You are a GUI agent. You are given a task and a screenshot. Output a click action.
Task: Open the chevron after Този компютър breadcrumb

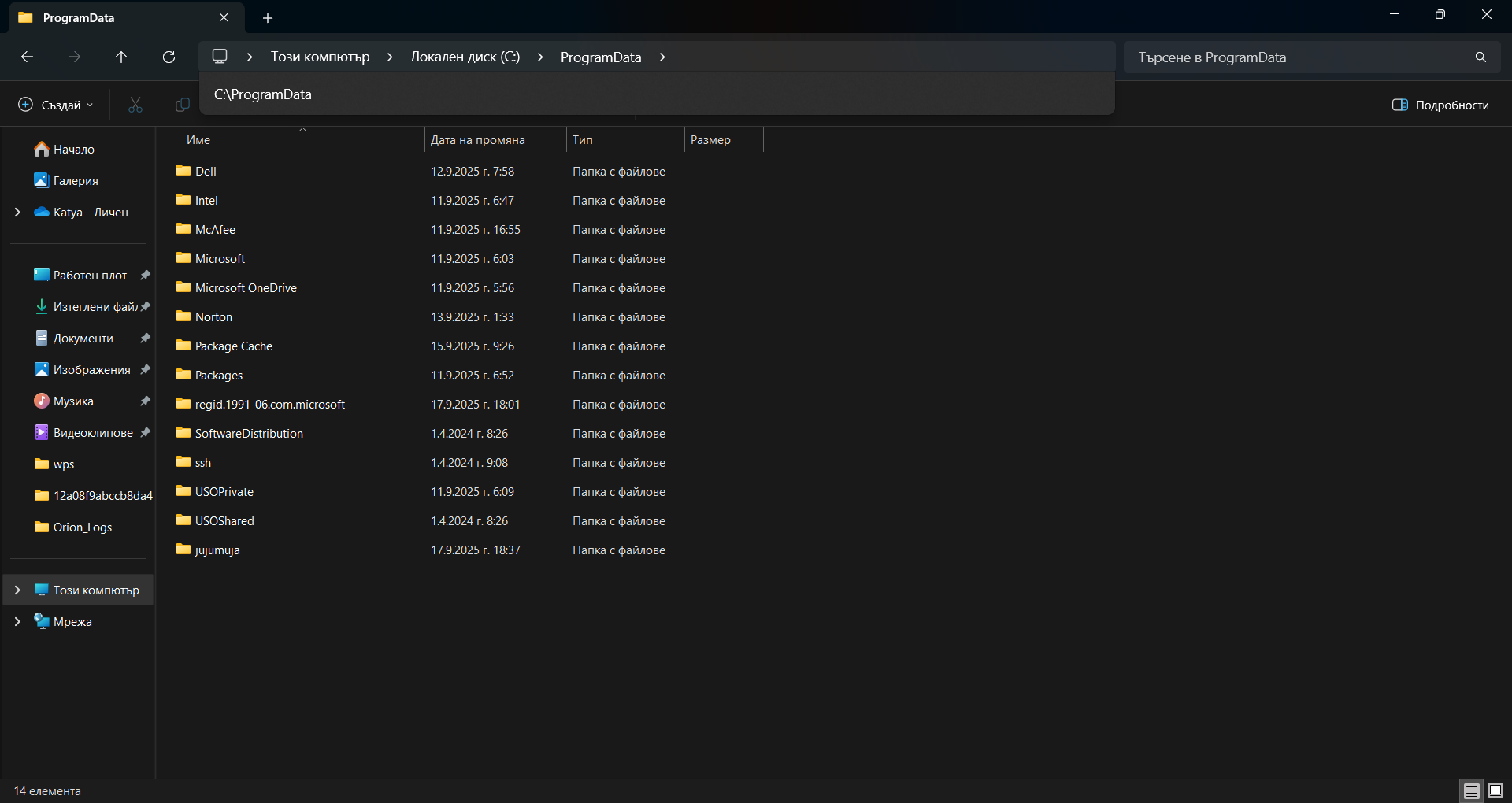390,57
